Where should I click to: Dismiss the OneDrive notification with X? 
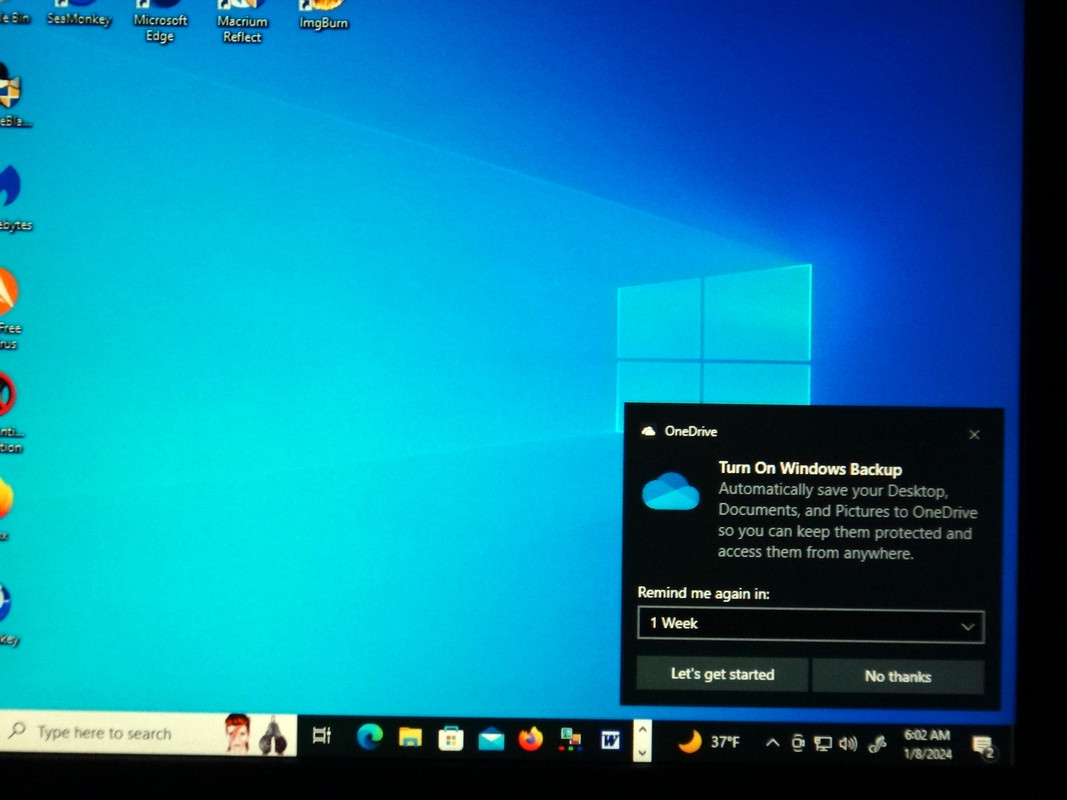[x=974, y=435]
